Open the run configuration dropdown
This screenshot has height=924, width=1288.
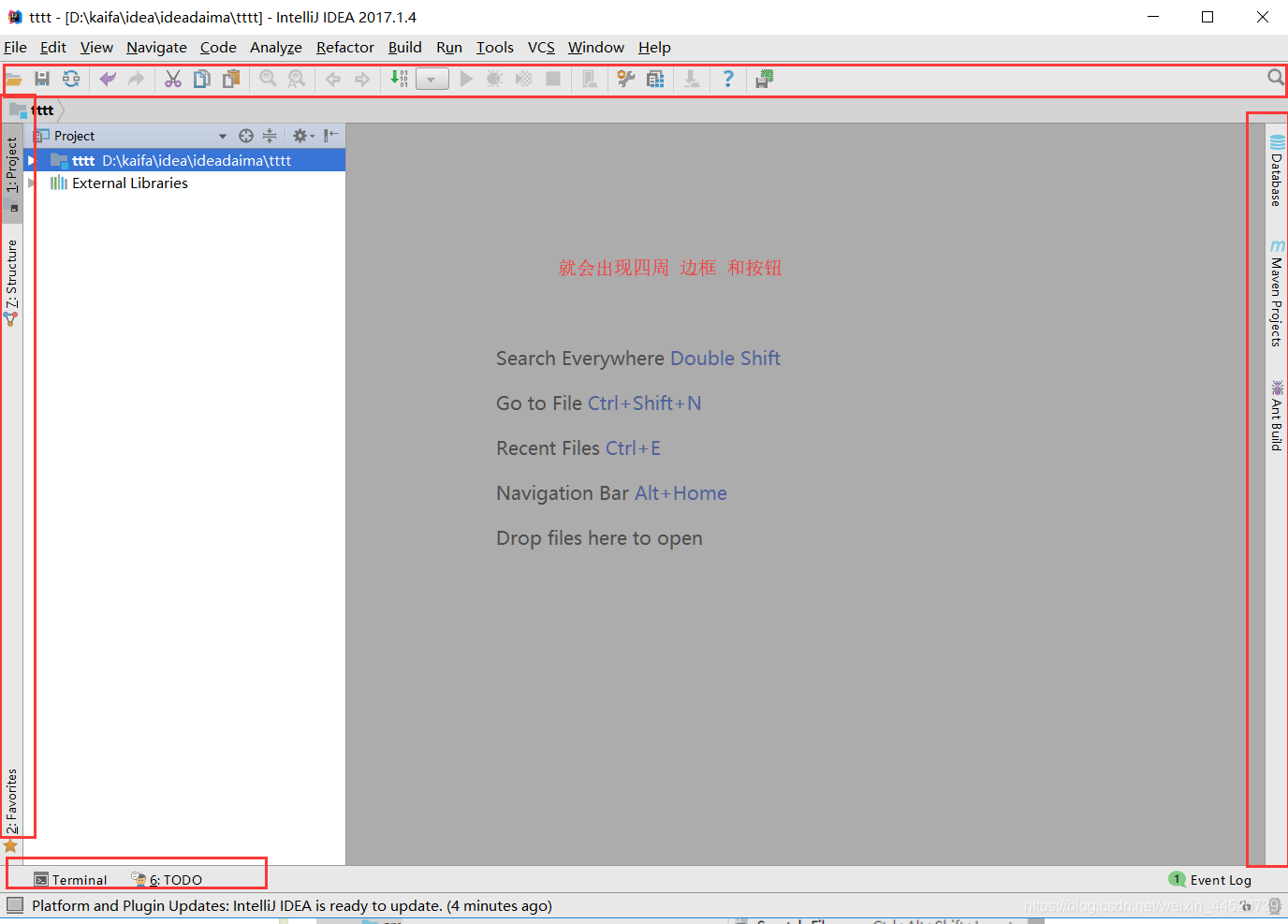[x=432, y=80]
